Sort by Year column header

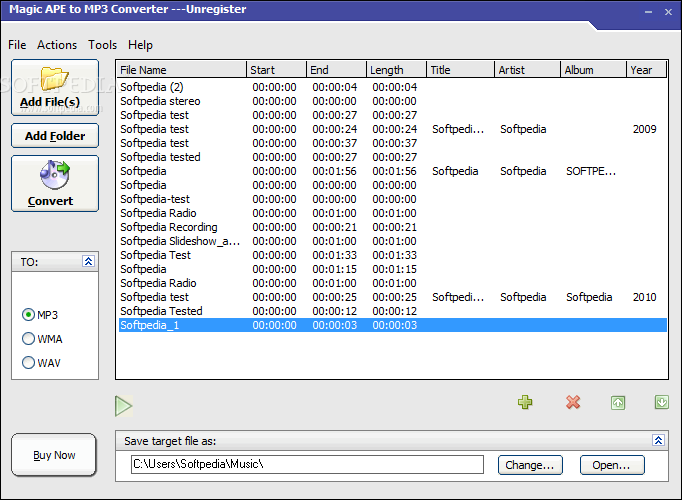pos(646,70)
